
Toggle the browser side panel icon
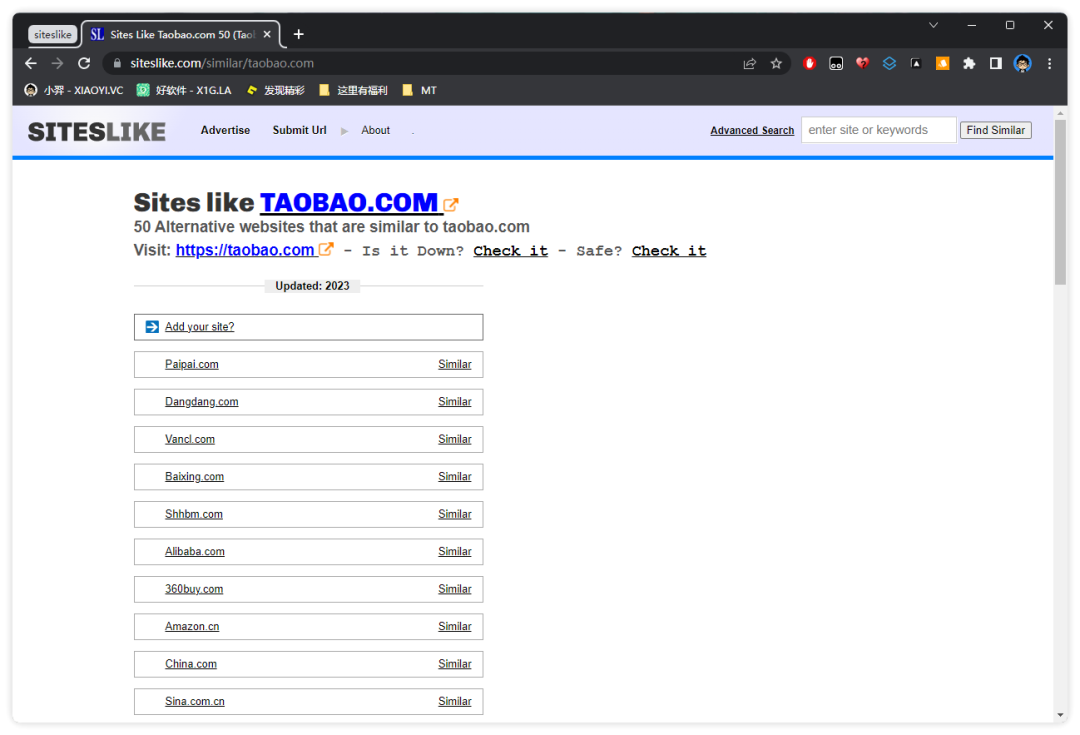995,63
